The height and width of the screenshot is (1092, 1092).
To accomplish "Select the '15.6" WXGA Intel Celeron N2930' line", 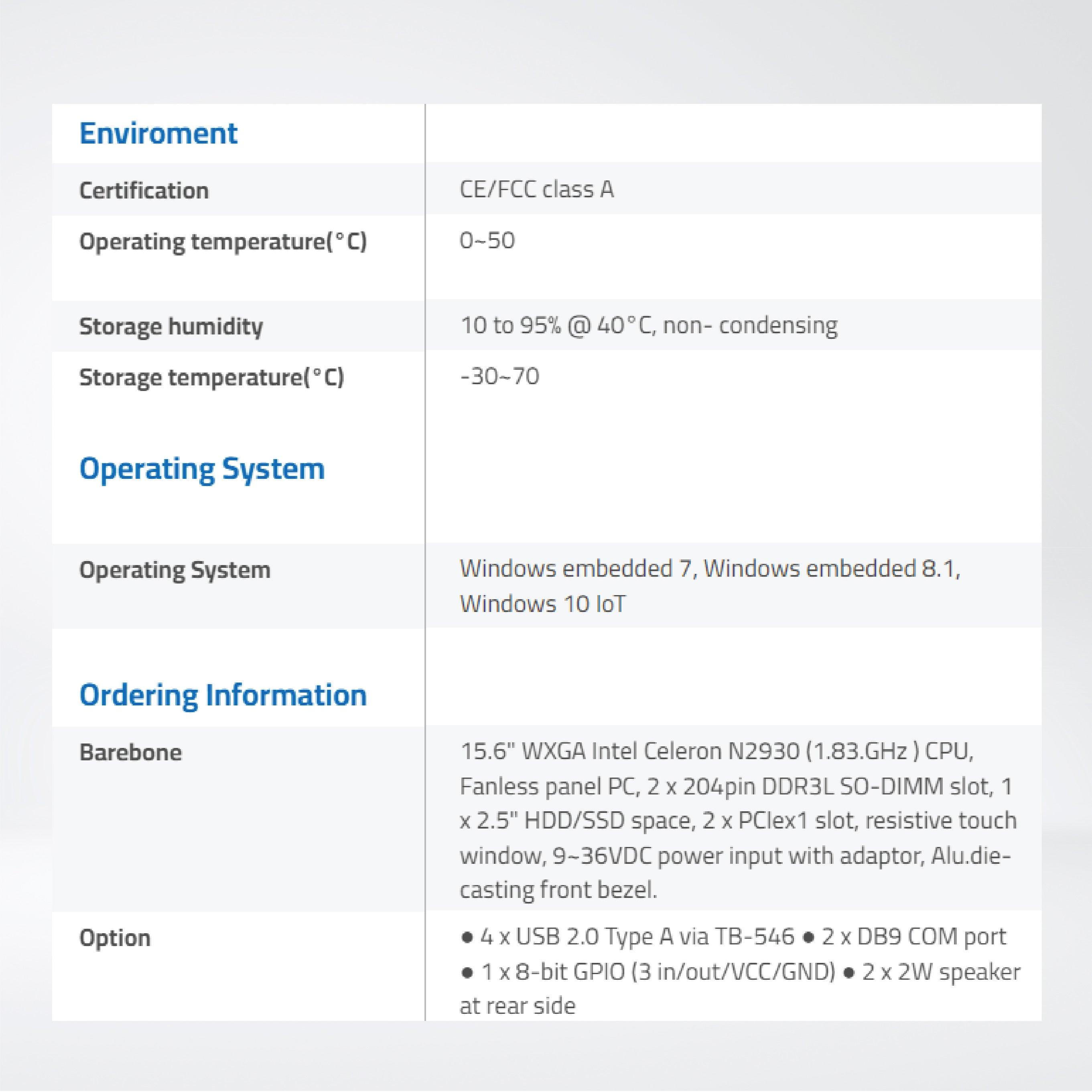I will (x=716, y=752).
